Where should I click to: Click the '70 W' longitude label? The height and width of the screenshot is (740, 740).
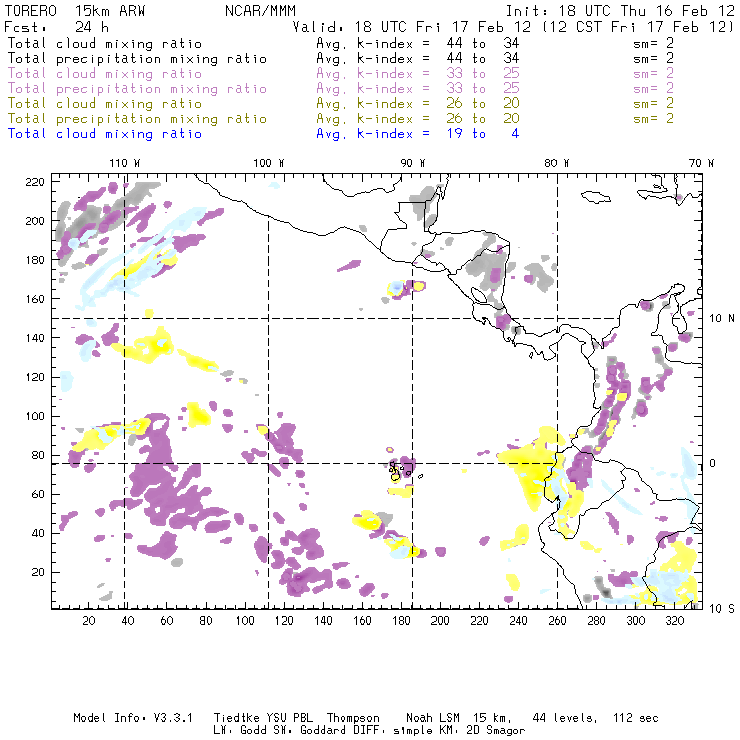coord(701,163)
